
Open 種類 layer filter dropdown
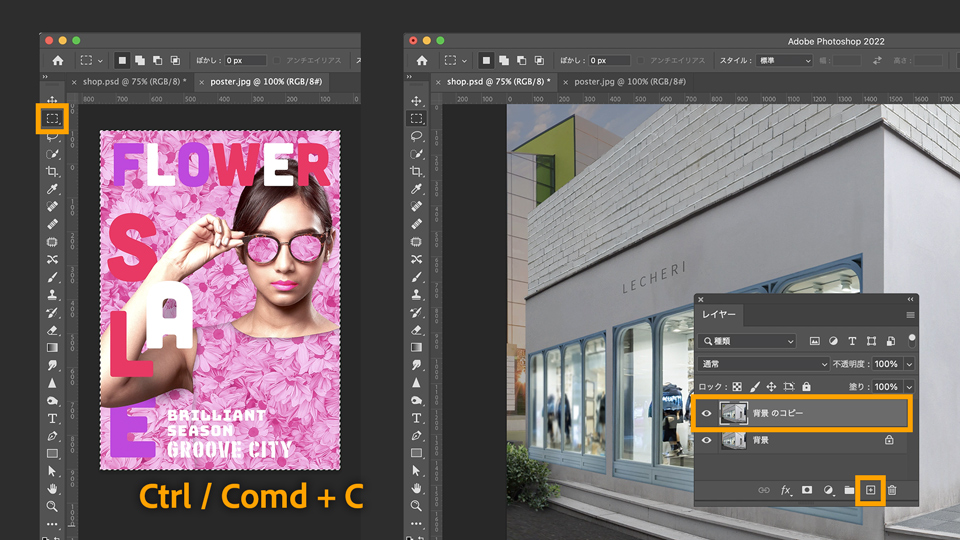(748, 341)
